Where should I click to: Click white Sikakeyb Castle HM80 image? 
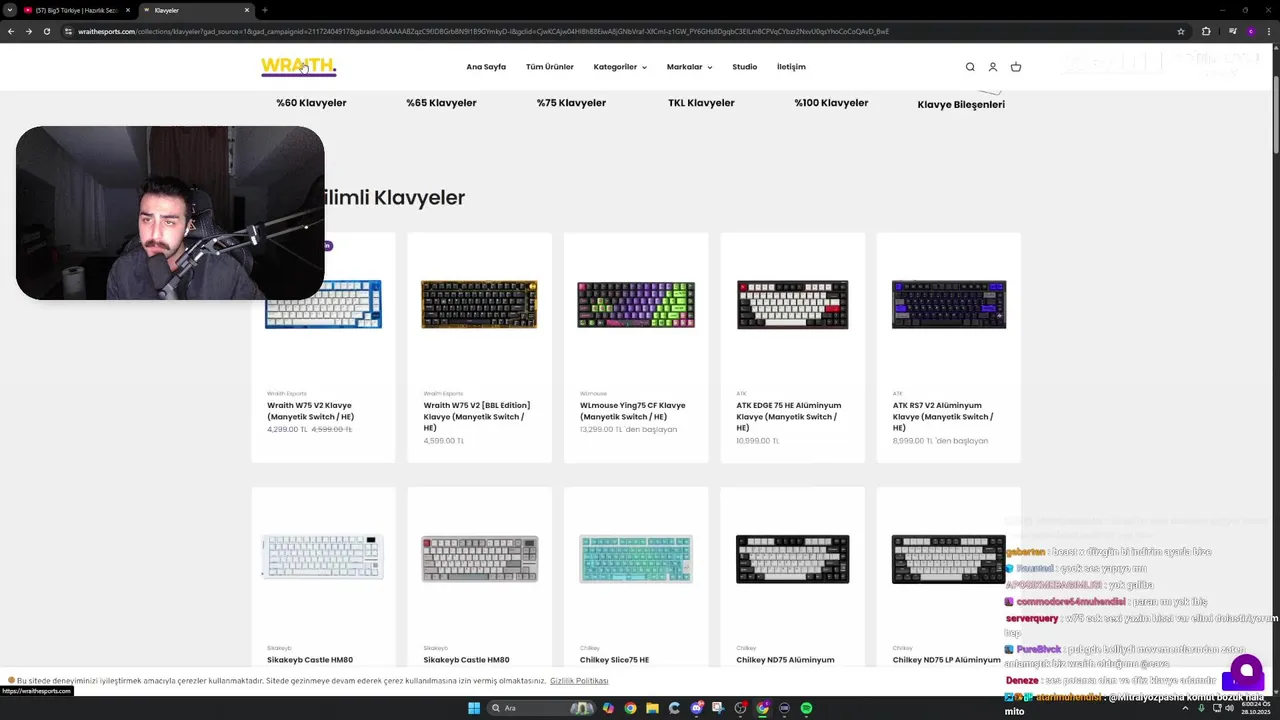[x=323, y=558]
